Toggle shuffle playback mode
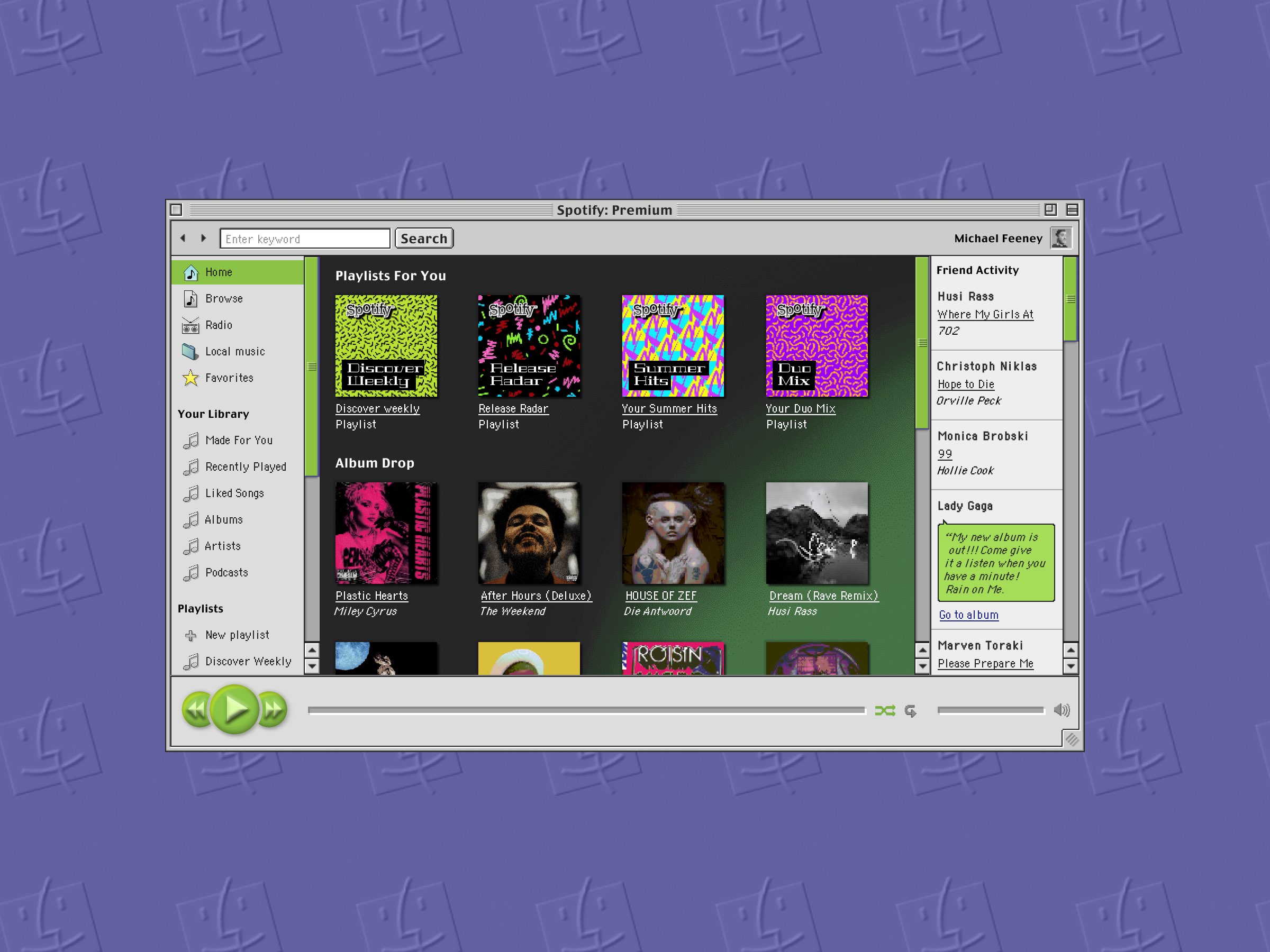Viewport: 1270px width, 952px height. [x=885, y=710]
